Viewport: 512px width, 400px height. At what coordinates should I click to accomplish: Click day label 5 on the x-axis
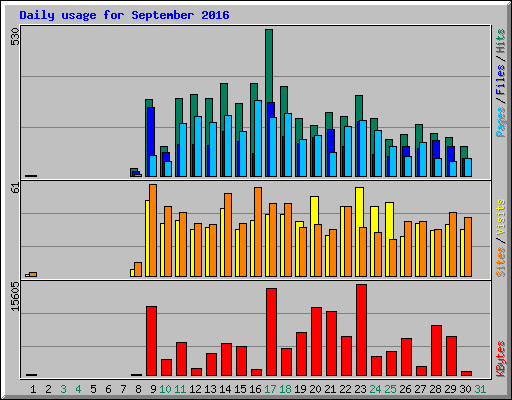pos(93,389)
